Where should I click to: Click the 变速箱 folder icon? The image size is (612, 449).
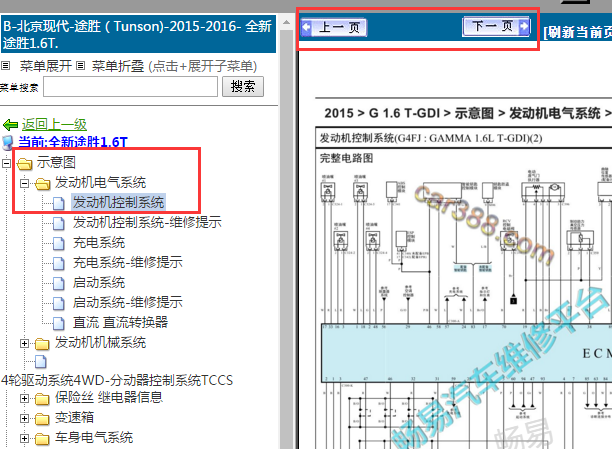click(x=42, y=419)
